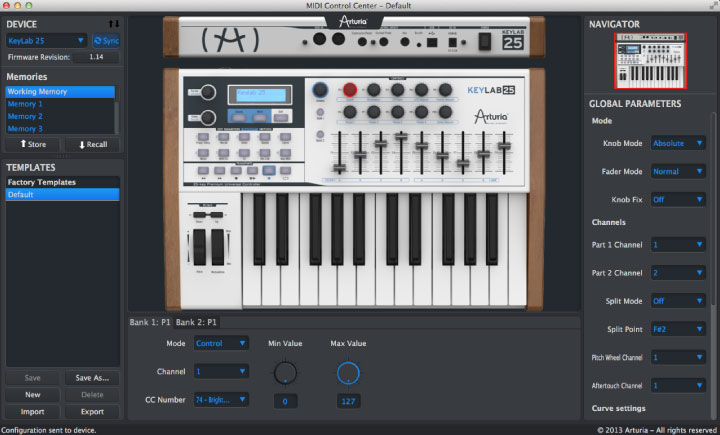Screen dimensions: 720x435
Task: Select Memory 1 in the Memories list
Action: pos(60,104)
